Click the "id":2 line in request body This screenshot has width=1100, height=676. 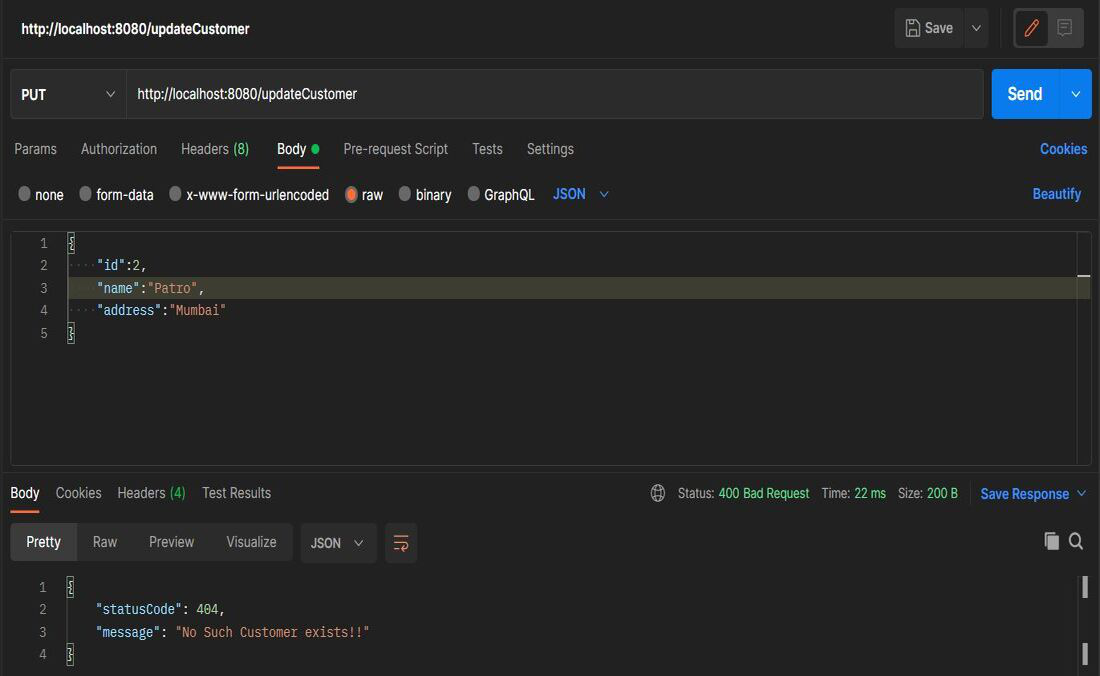point(121,265)
